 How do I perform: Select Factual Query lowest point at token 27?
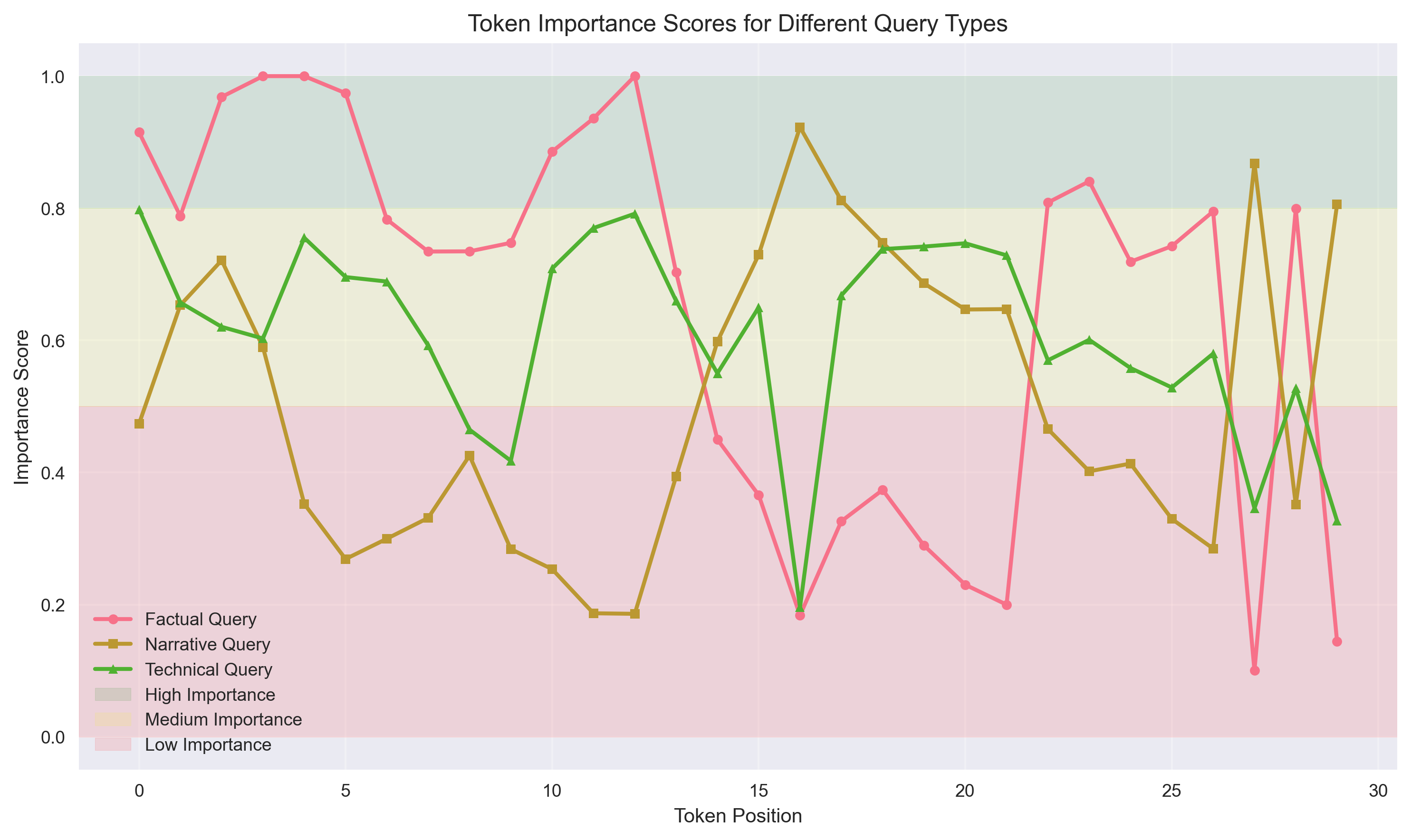pyautogui.click(x=1255, y=671)
